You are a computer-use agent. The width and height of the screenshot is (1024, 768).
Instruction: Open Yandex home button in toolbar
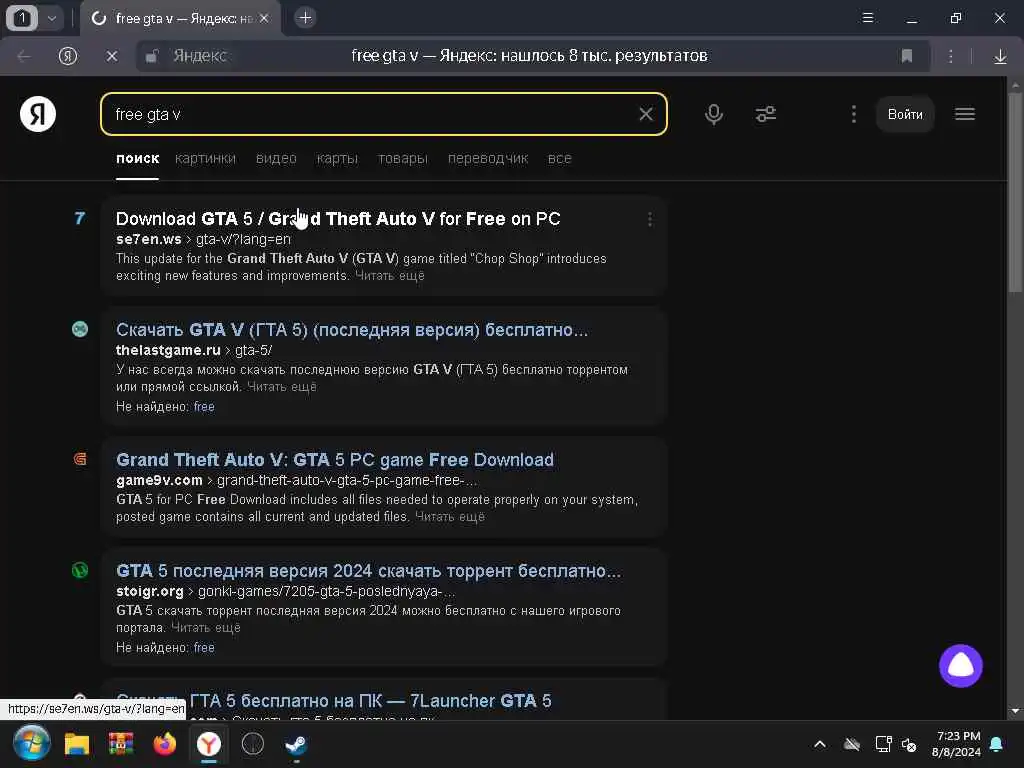click(68, 56)
